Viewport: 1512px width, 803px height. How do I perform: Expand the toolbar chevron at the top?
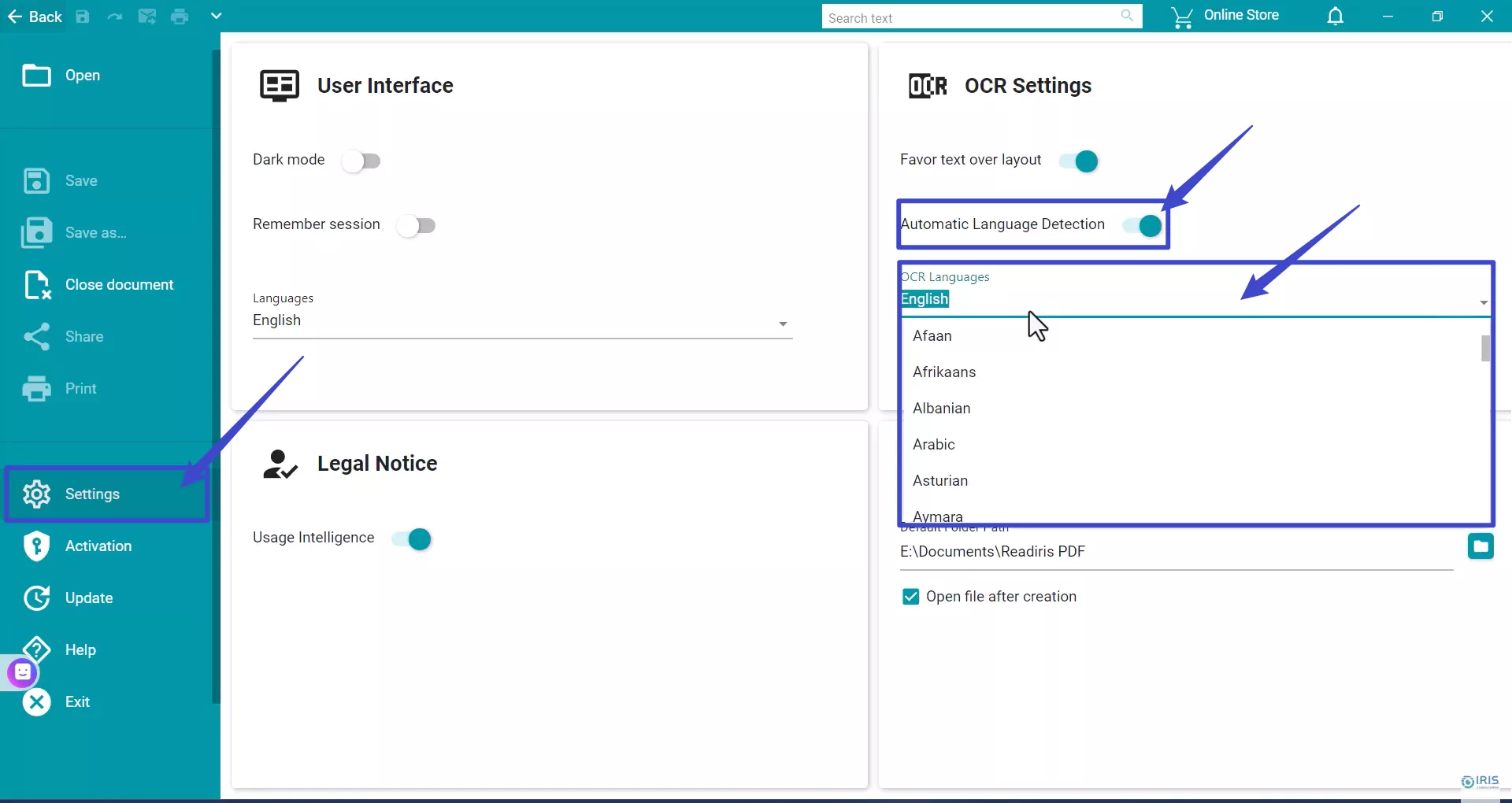(216, 16)
